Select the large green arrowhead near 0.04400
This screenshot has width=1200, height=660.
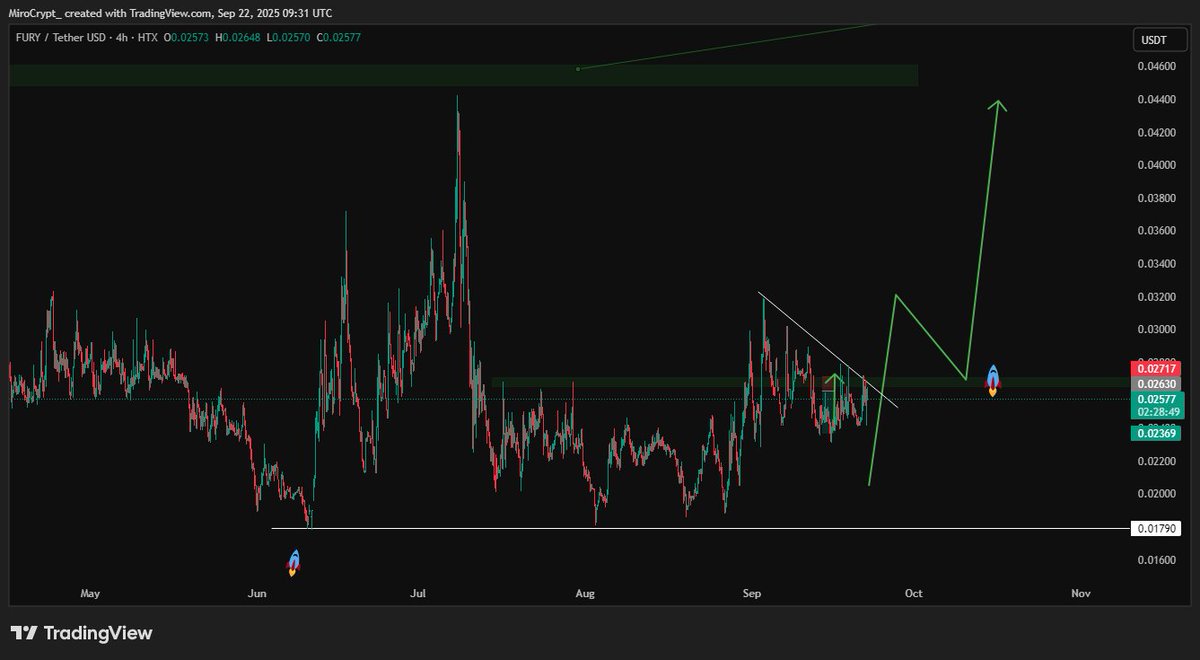[x=997, y=106]
